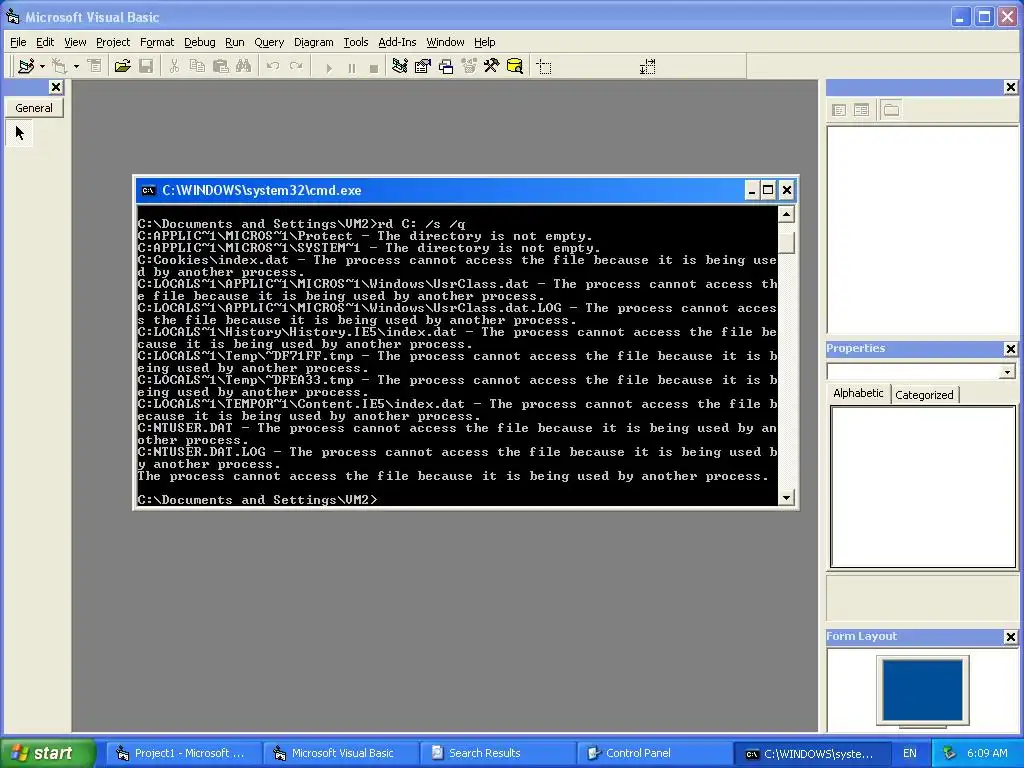Click the cmd.exe scrollbar up arrow
Viewport: 1024px width, 768px height.
point(786,214)
